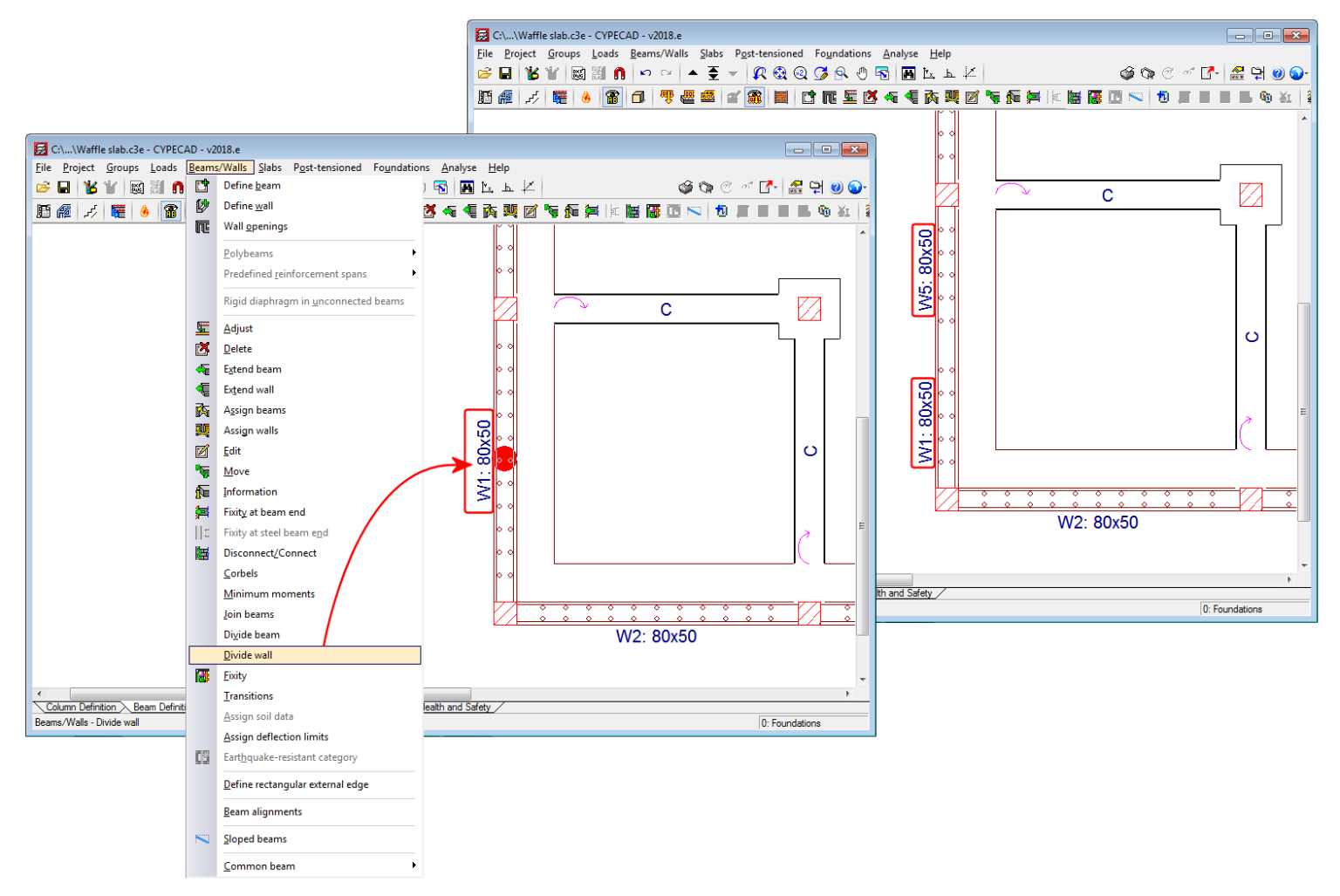Click W2: 80x50 label in back window
Viewport: 1340px width, 896px height.
coord(1097,523)
